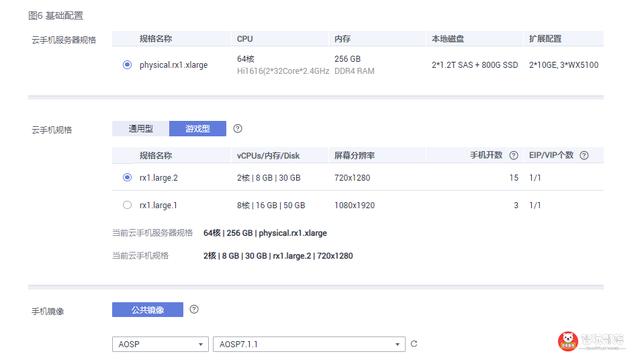Click the 64核 CPU value
Viewport: 640px width, 362px height.
(245, 59)
